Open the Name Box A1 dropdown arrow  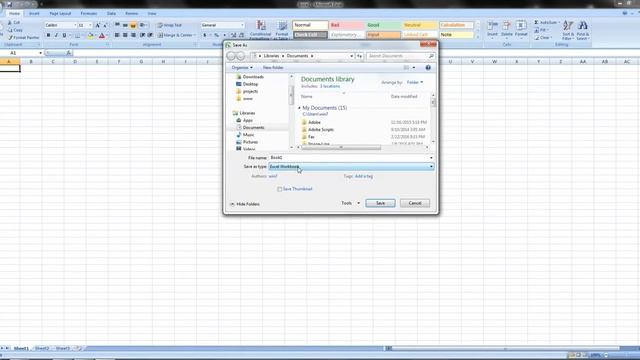tap(40, 53)
